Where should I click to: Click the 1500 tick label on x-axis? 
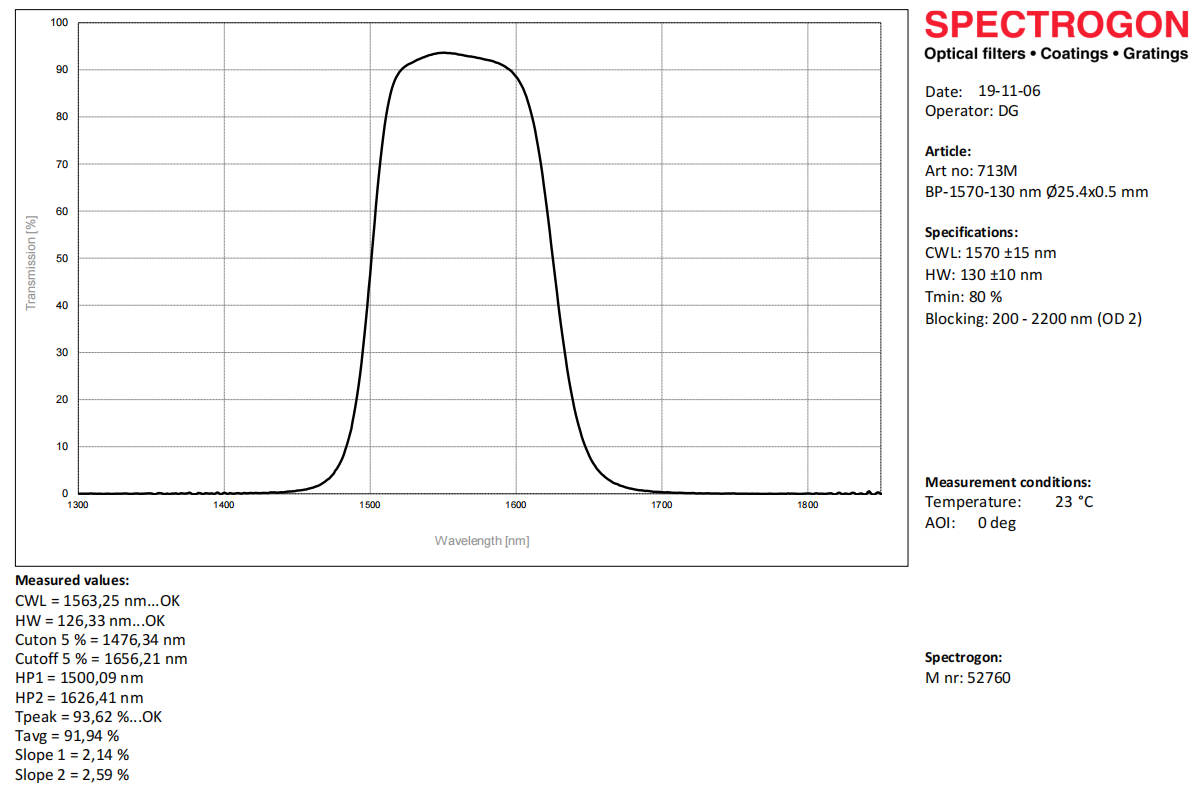click(x=370, y=505)
